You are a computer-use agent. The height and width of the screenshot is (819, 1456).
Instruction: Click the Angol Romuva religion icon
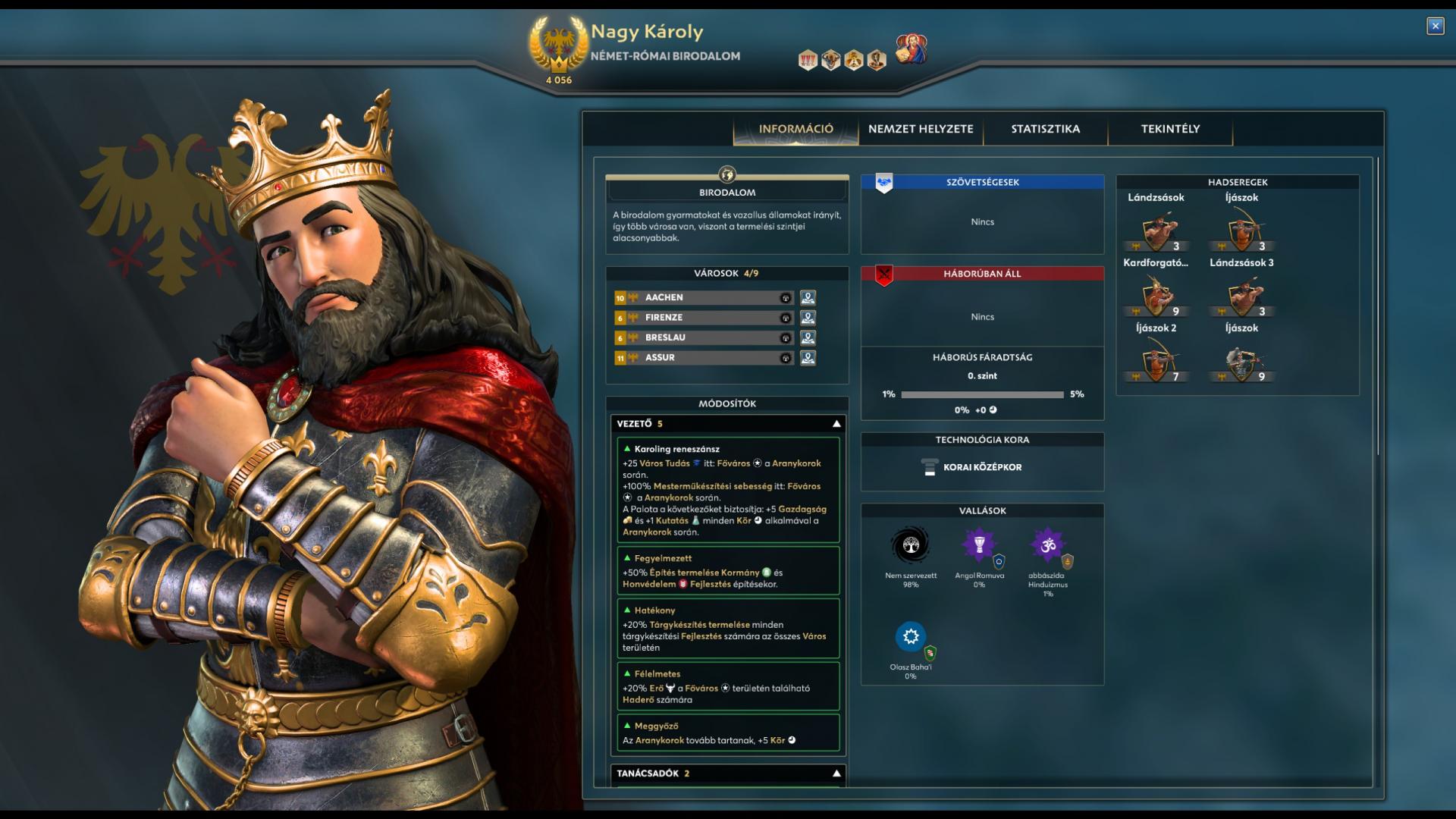click(x=979, y=545)
